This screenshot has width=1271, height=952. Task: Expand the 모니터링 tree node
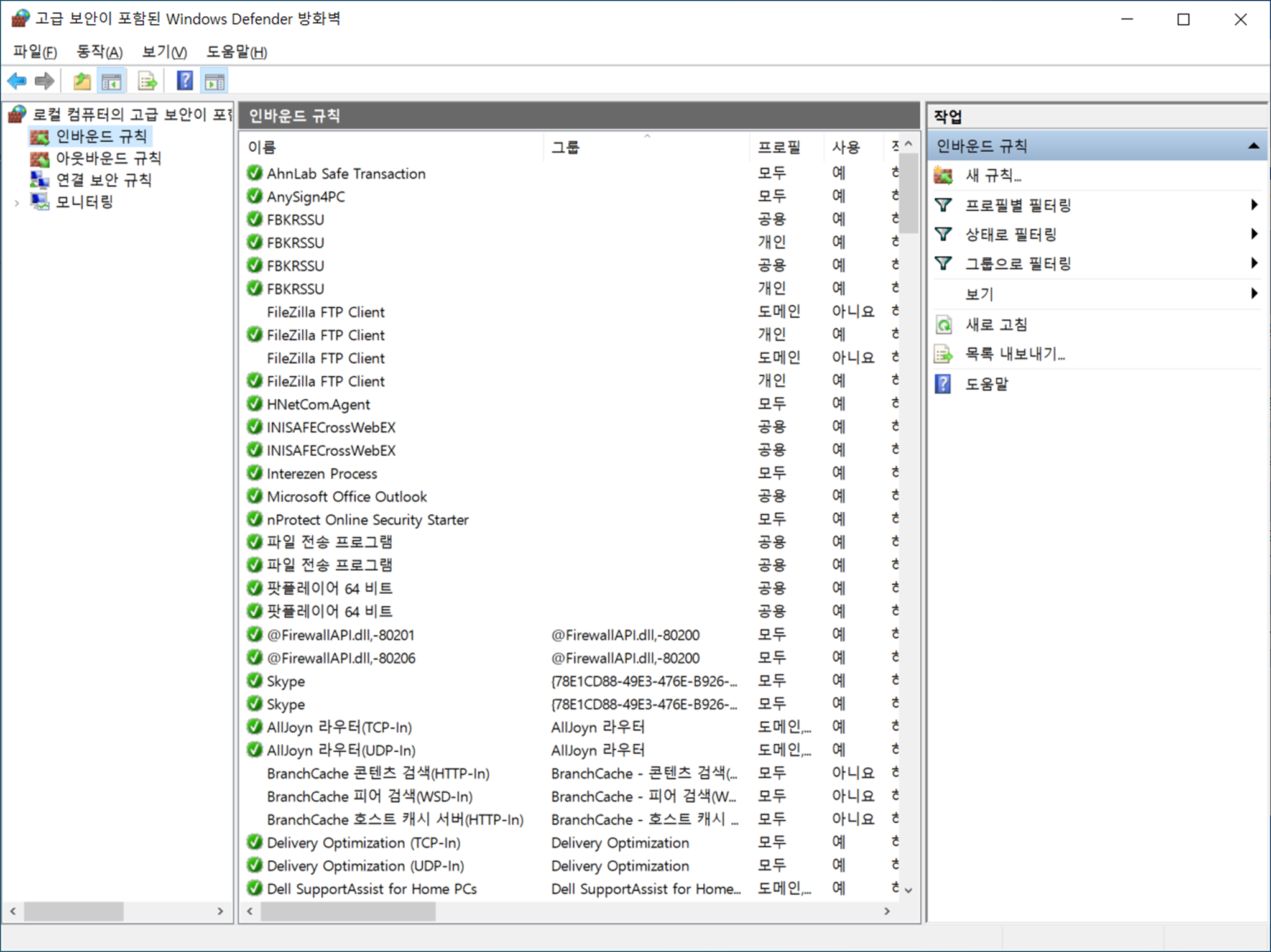point(17,203)
